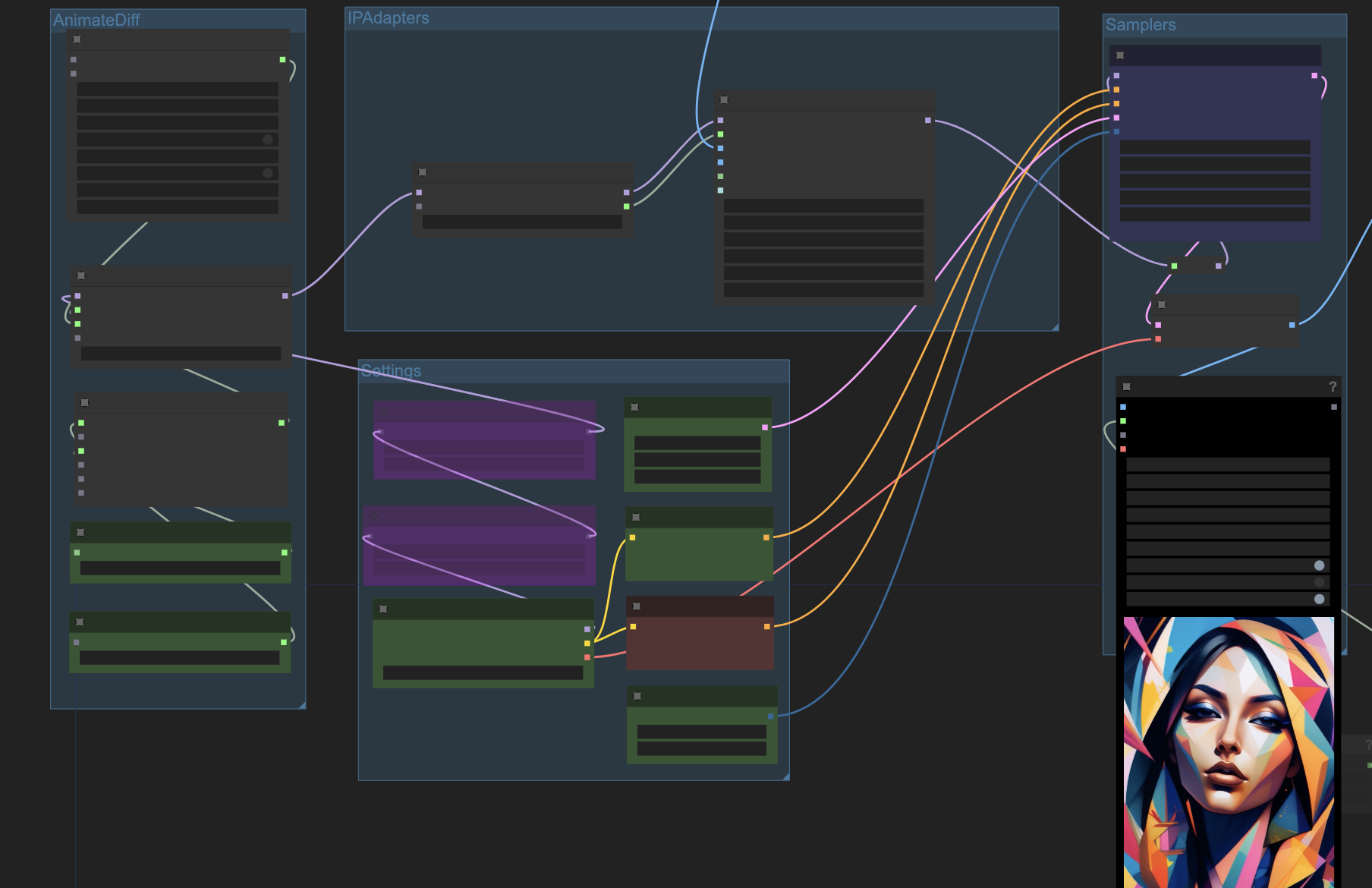This screenshot has height=888, width=1372.
Task: Toggle the first switch in the black preview node
Action: pos(1319,565)
